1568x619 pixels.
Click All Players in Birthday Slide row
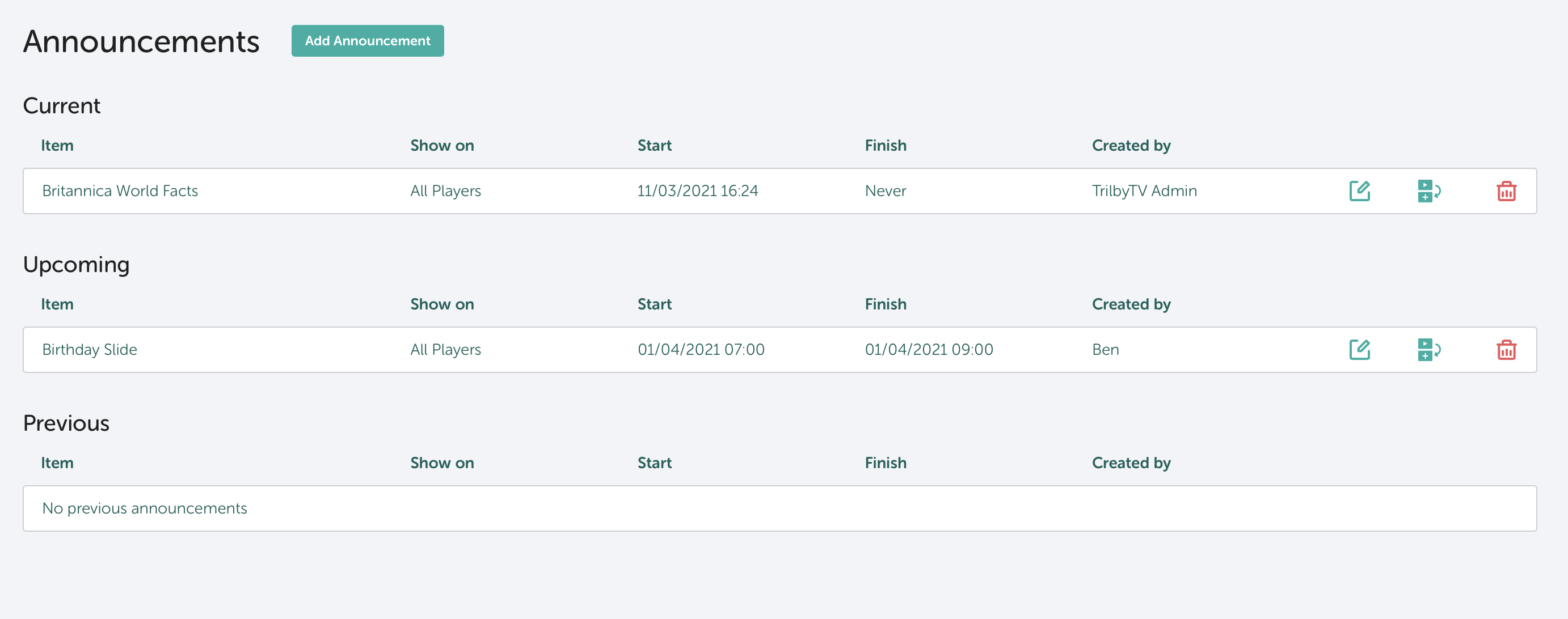(445, 350)
